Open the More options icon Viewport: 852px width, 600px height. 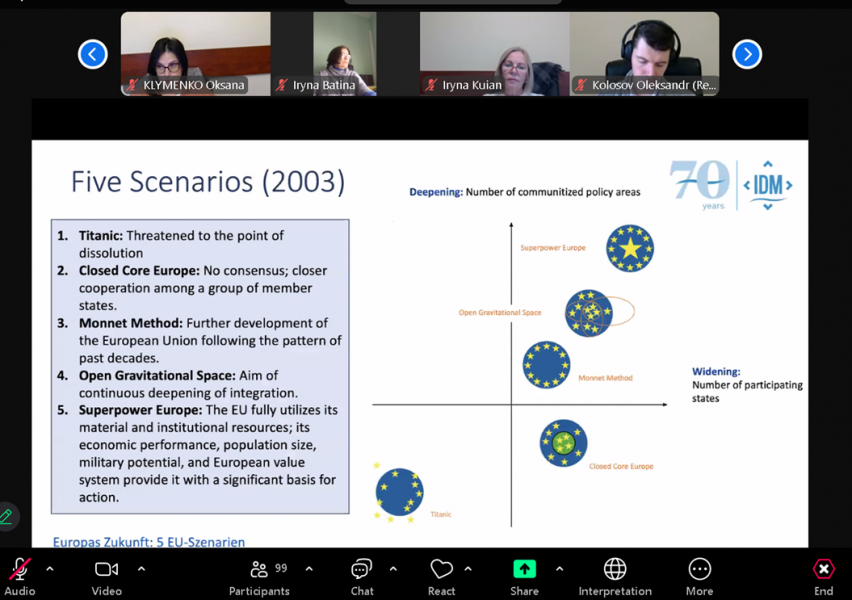pos(699,570)
